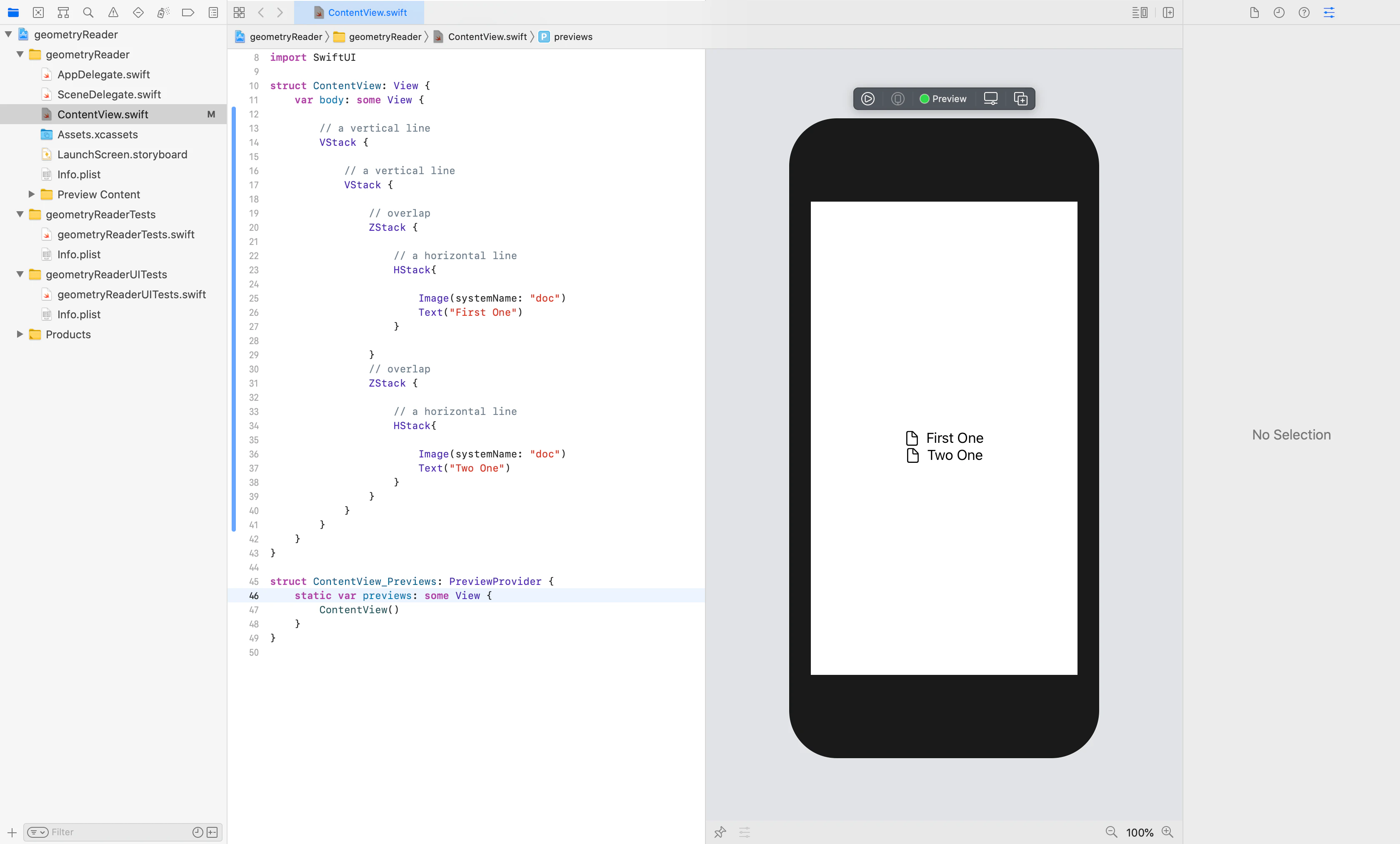The height and width of the screenshot is (844, 1400).
Task: Pin the preview canvas
Action: click(x=720, y=832)
